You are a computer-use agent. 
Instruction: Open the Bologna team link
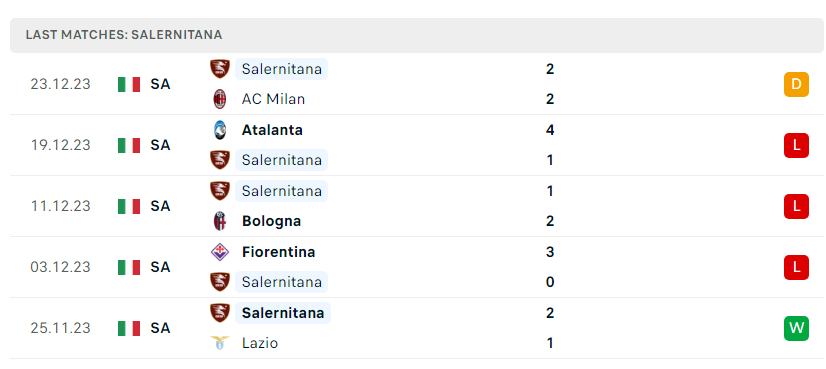coord(271,221)
